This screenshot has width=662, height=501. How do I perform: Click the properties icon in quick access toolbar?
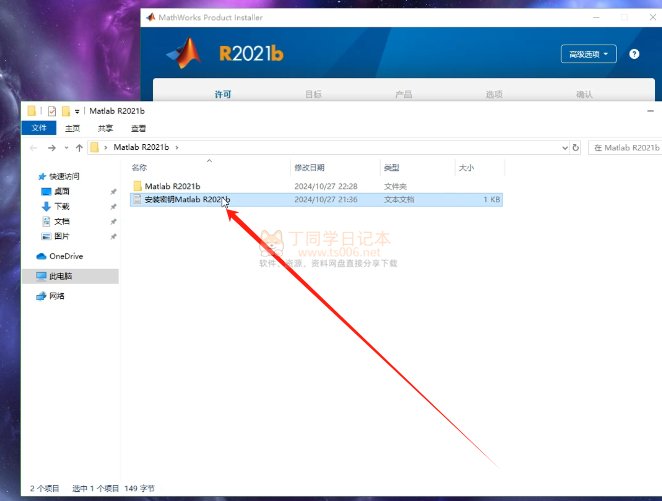[x=52, y=111]
